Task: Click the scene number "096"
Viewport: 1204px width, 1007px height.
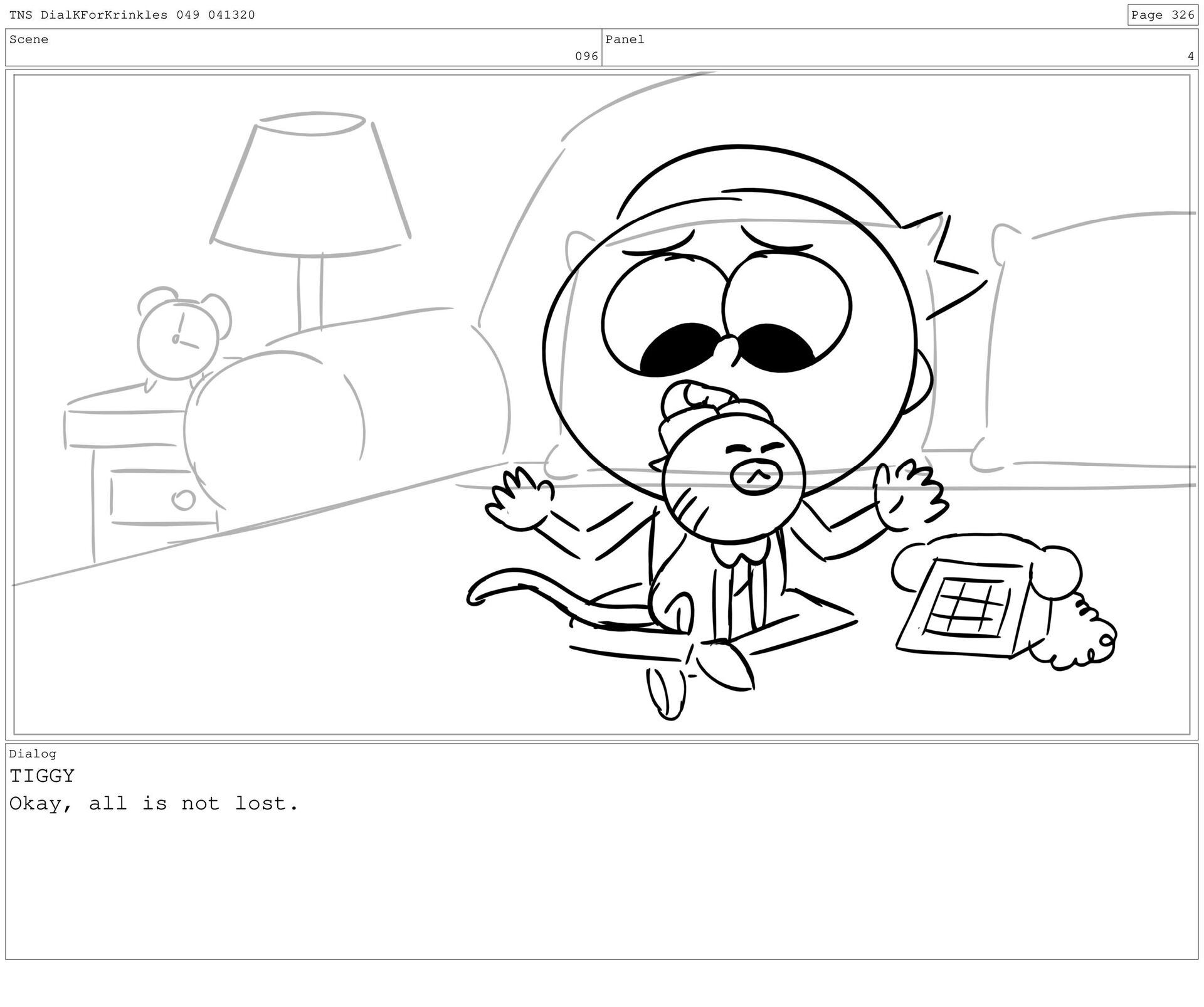Action: (586, 56)
